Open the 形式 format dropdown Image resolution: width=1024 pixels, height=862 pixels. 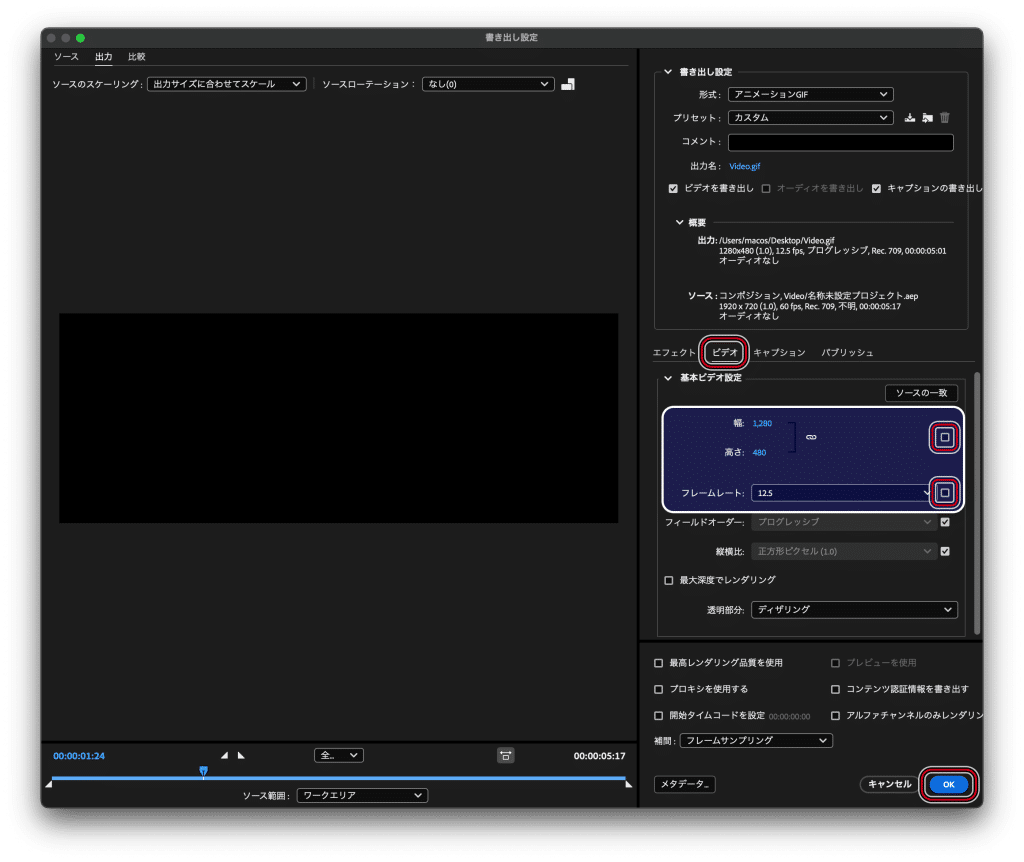tap(809, 94)
